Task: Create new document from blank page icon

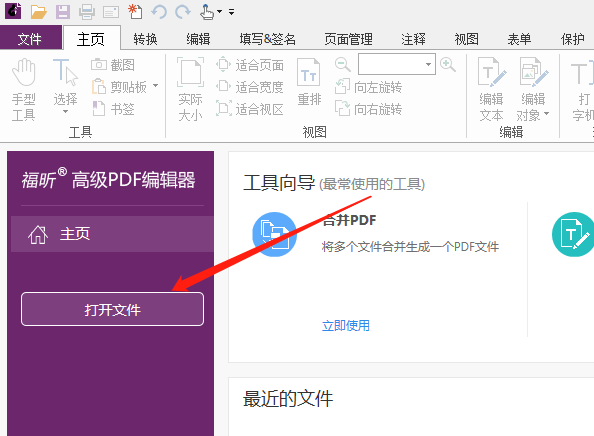Action: coord(135,11)
